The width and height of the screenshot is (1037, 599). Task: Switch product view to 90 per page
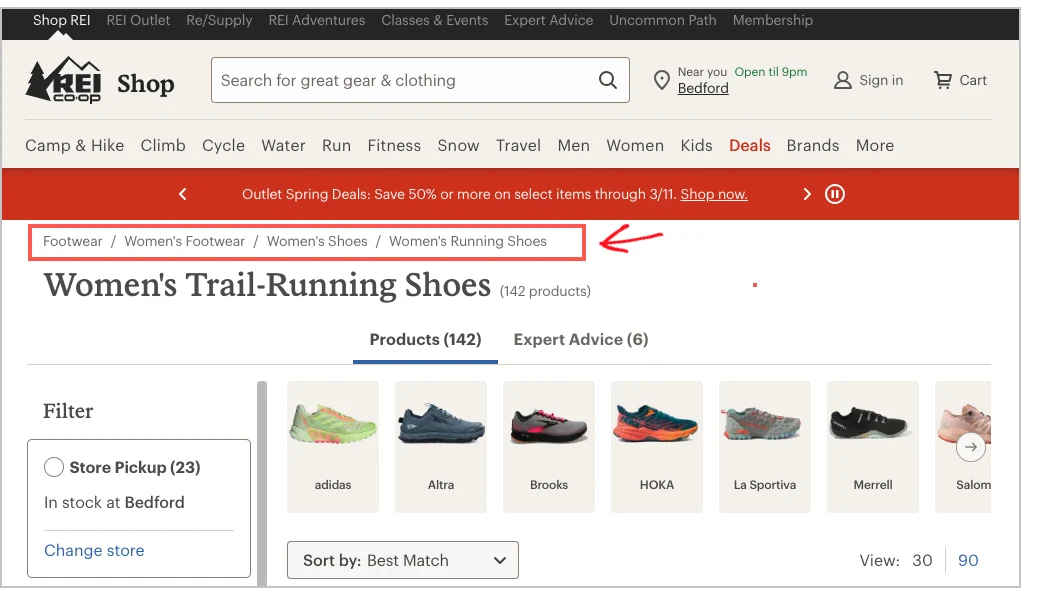[968, 560]
